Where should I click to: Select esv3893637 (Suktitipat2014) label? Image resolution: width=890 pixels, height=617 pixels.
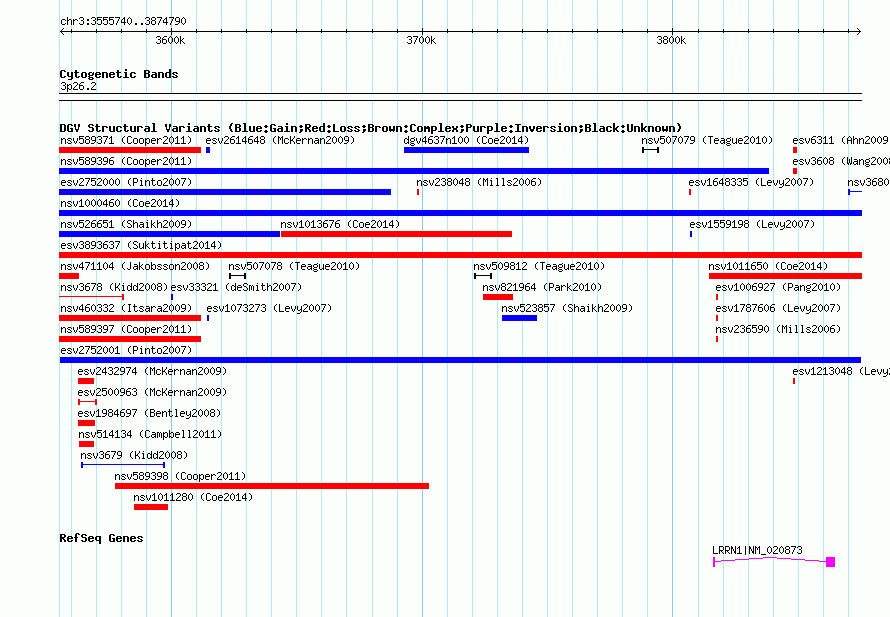(141, 245)
